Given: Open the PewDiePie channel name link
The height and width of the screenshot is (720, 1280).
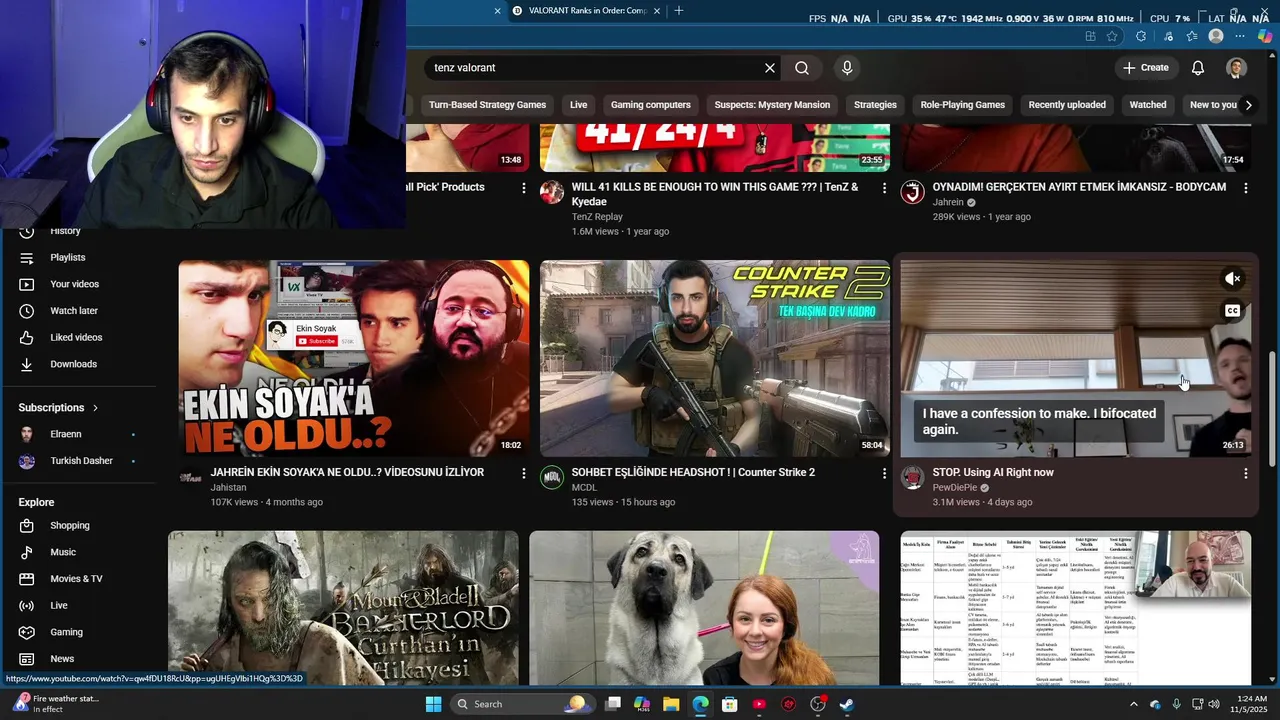Looking at the screenshot, I should tap(955, 488).
